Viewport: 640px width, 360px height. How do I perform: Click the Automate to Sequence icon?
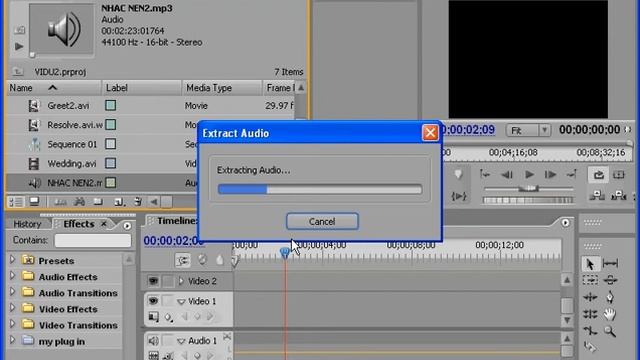[60, 202]
